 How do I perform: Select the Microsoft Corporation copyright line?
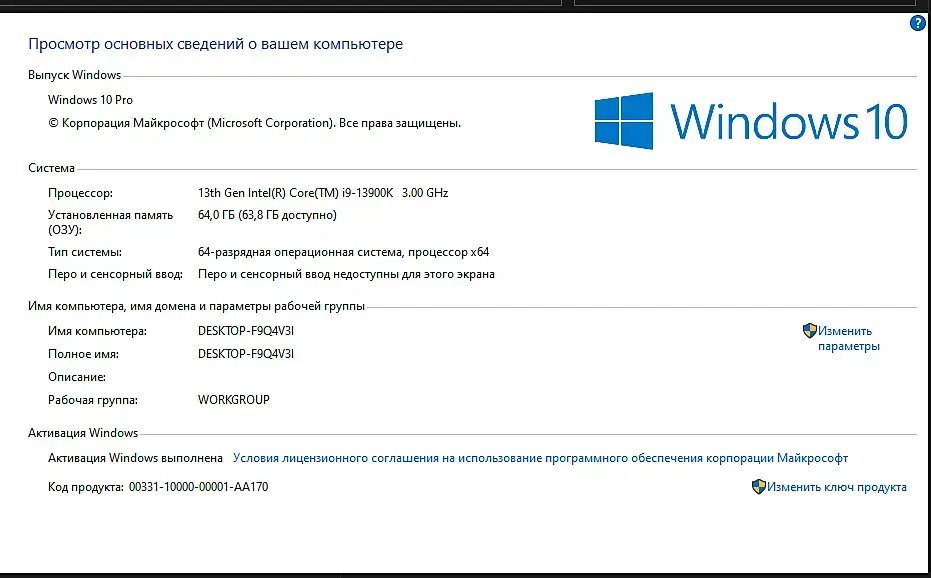tap(254, 123)
